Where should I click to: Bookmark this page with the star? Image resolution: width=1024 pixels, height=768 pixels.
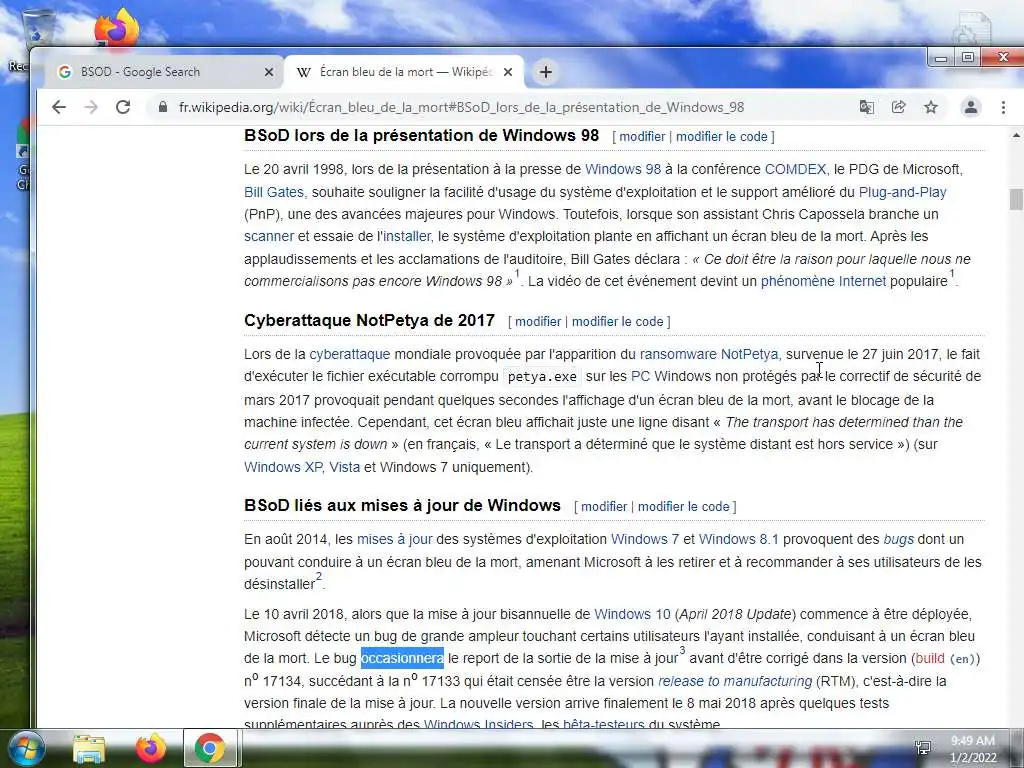(931, 107)
